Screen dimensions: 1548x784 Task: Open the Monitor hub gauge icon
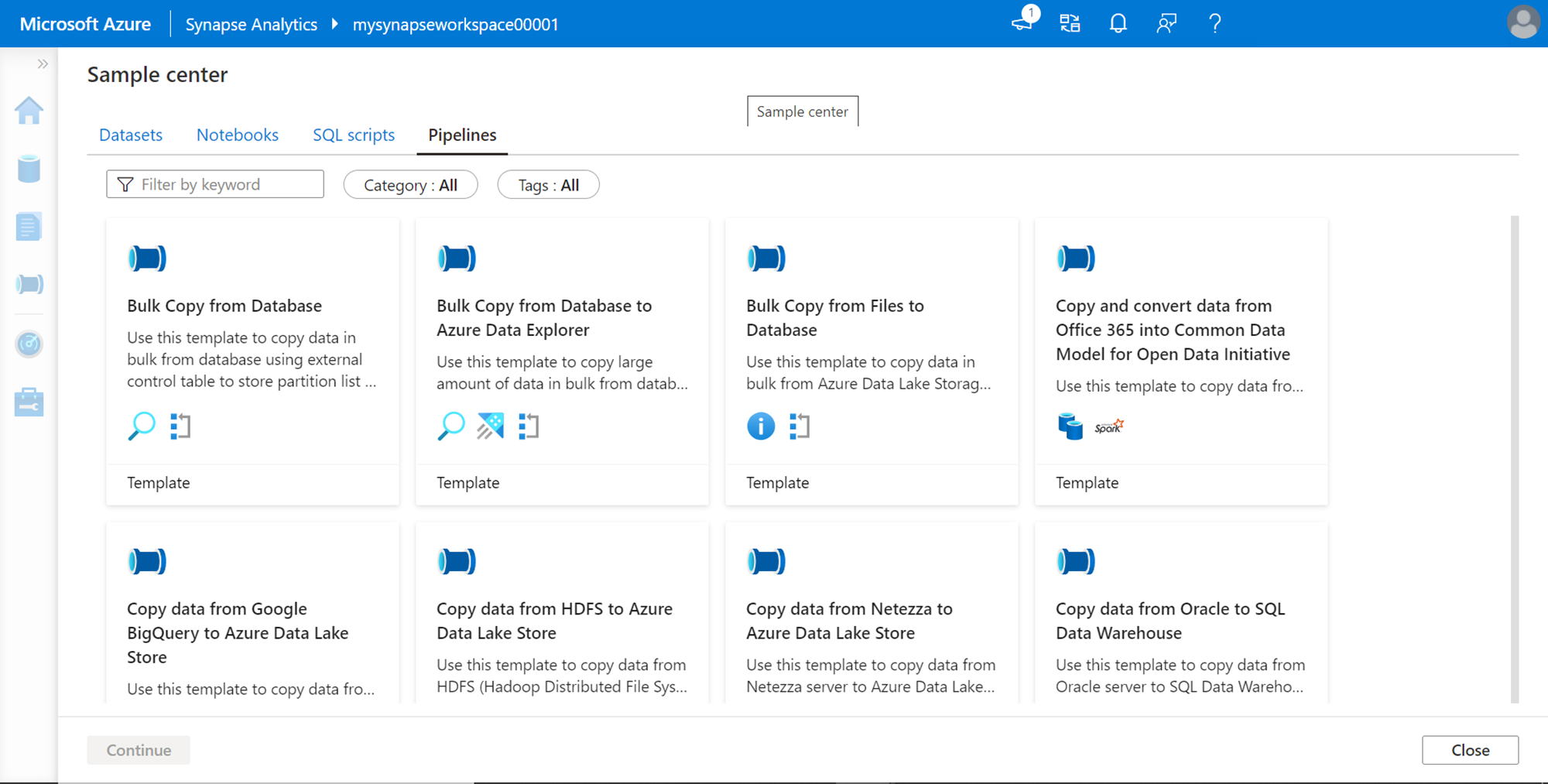(x=29, y=344)
